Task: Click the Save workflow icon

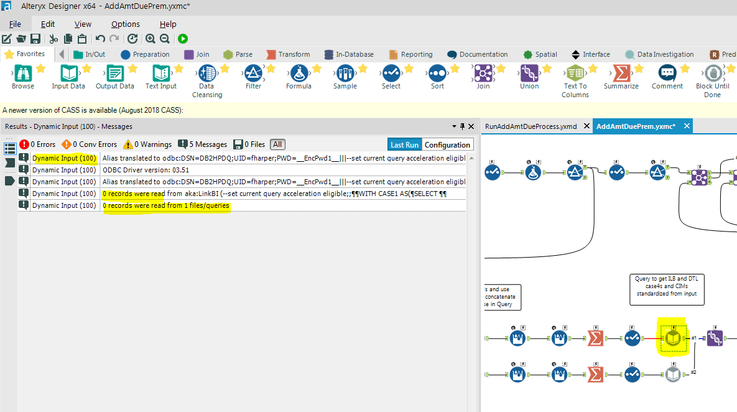Action: pyautogui.click(x=35, y=39)
